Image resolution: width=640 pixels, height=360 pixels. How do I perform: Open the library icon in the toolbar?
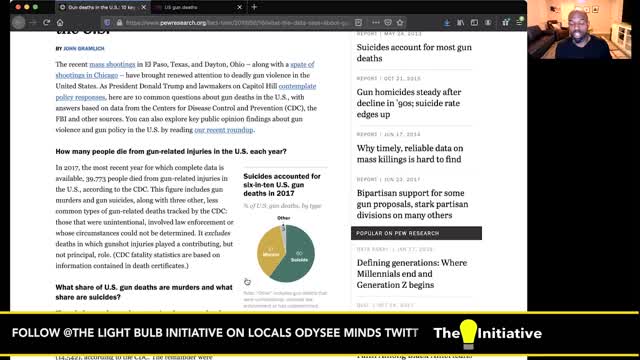coord(460,23)
